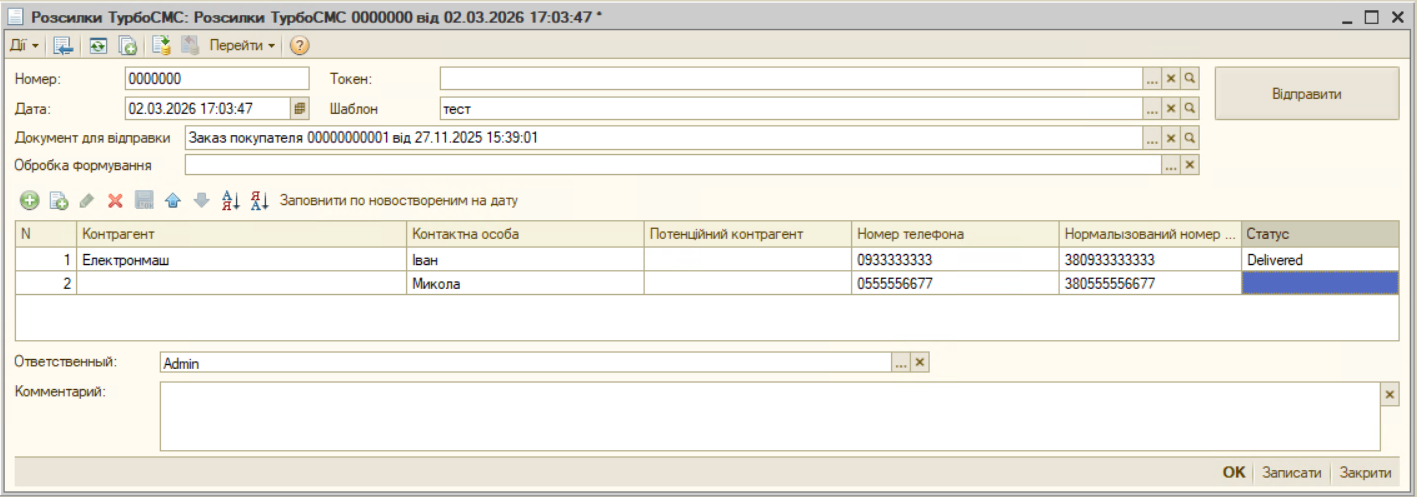Image resolution: width=1417 pixels, height=497 pixels.
Task: Add a new row with the green plus icon
Action: (x=29, y=201)
